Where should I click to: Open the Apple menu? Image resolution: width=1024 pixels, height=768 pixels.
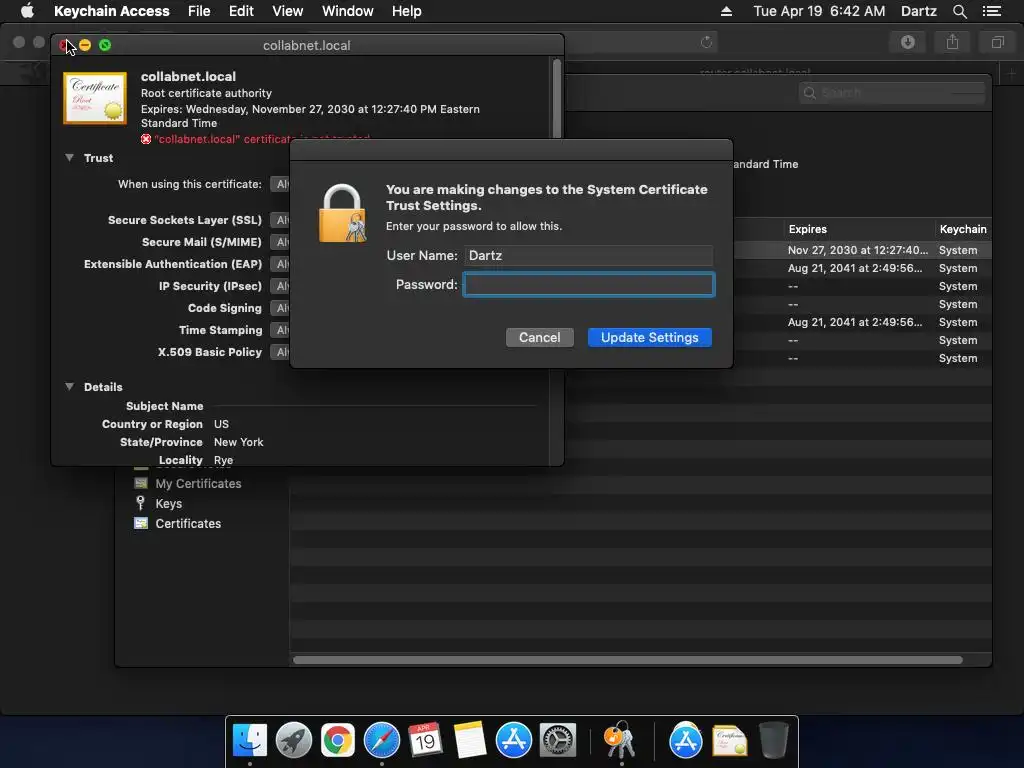[27, 11]
